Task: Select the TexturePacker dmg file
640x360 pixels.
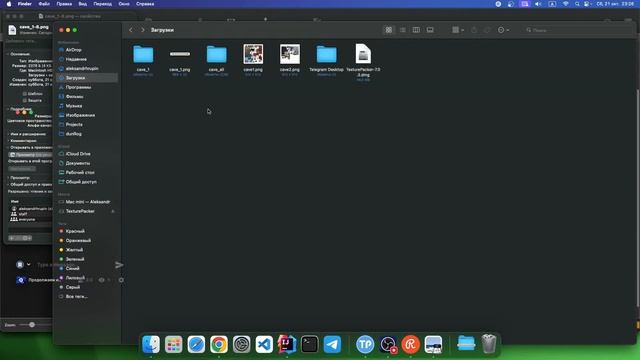Action: point(363,54)
